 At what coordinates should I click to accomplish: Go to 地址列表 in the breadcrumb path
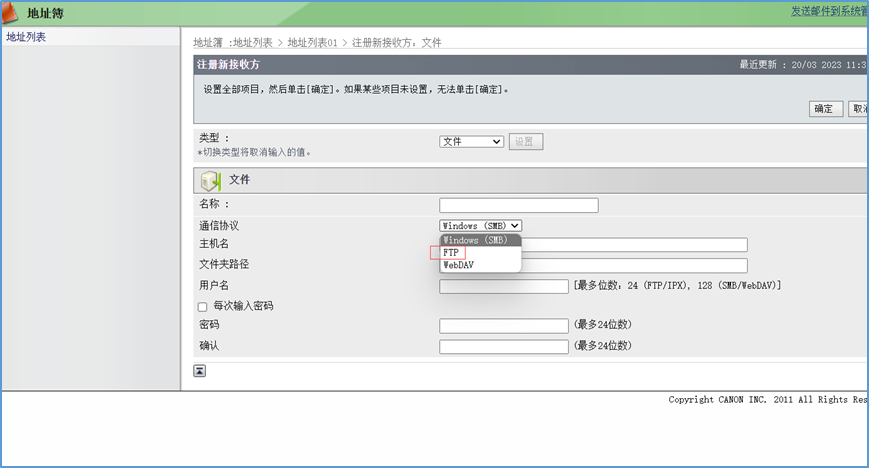click(x=255, y=43)
